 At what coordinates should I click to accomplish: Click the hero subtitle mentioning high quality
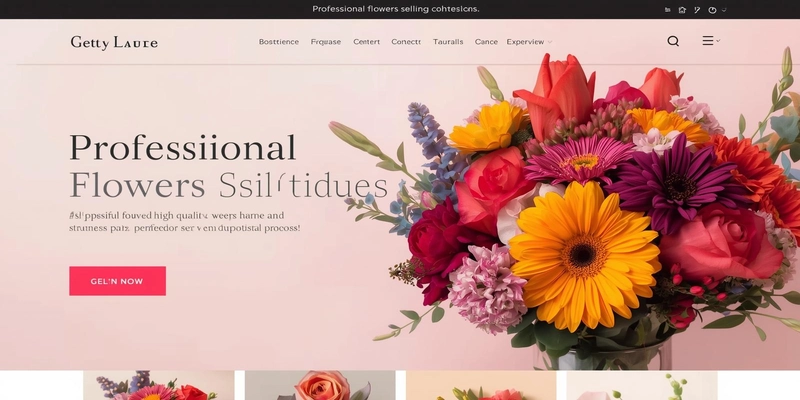[177, 216]
